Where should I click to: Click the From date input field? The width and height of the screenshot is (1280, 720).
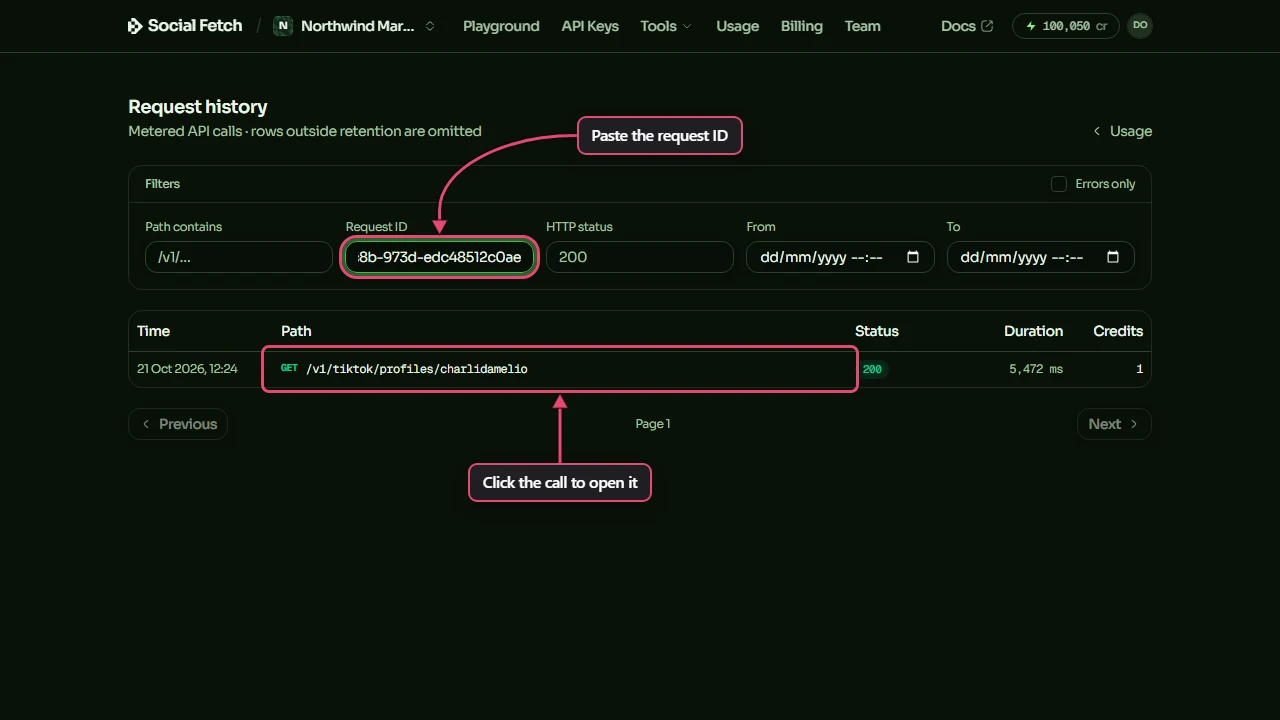click(x=840, y=257)
